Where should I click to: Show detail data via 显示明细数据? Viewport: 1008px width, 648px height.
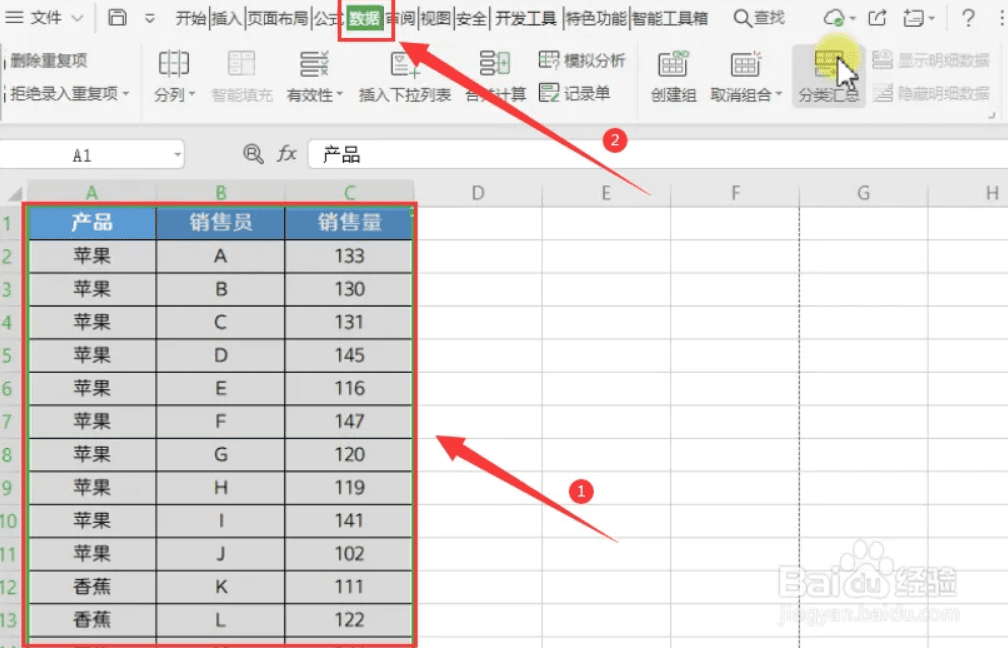(x=932, y=60)
